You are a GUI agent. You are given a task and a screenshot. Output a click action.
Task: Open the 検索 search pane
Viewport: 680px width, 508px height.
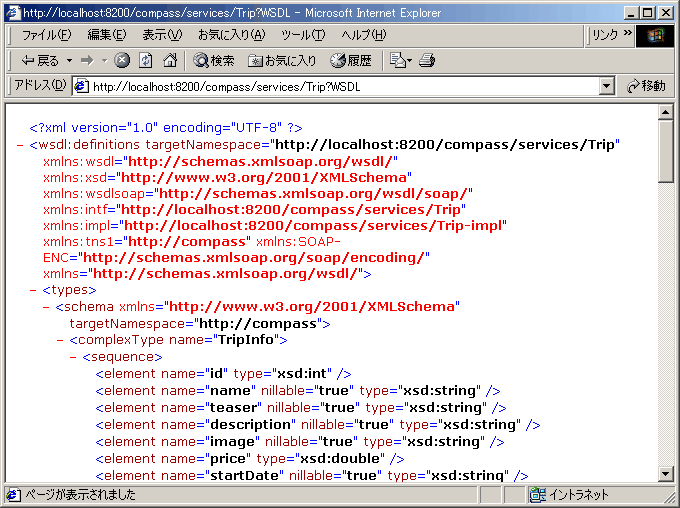214,61
